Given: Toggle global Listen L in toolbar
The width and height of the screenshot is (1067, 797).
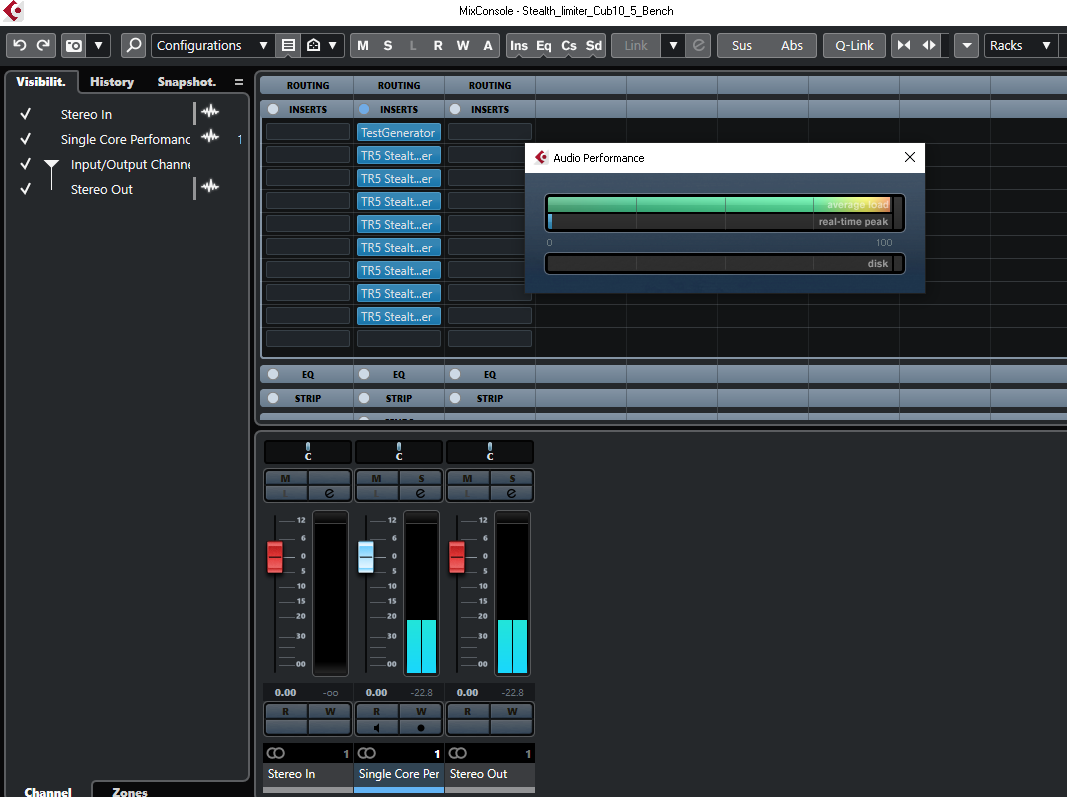Looking at the screenshot, I should (x=413, y=46).
